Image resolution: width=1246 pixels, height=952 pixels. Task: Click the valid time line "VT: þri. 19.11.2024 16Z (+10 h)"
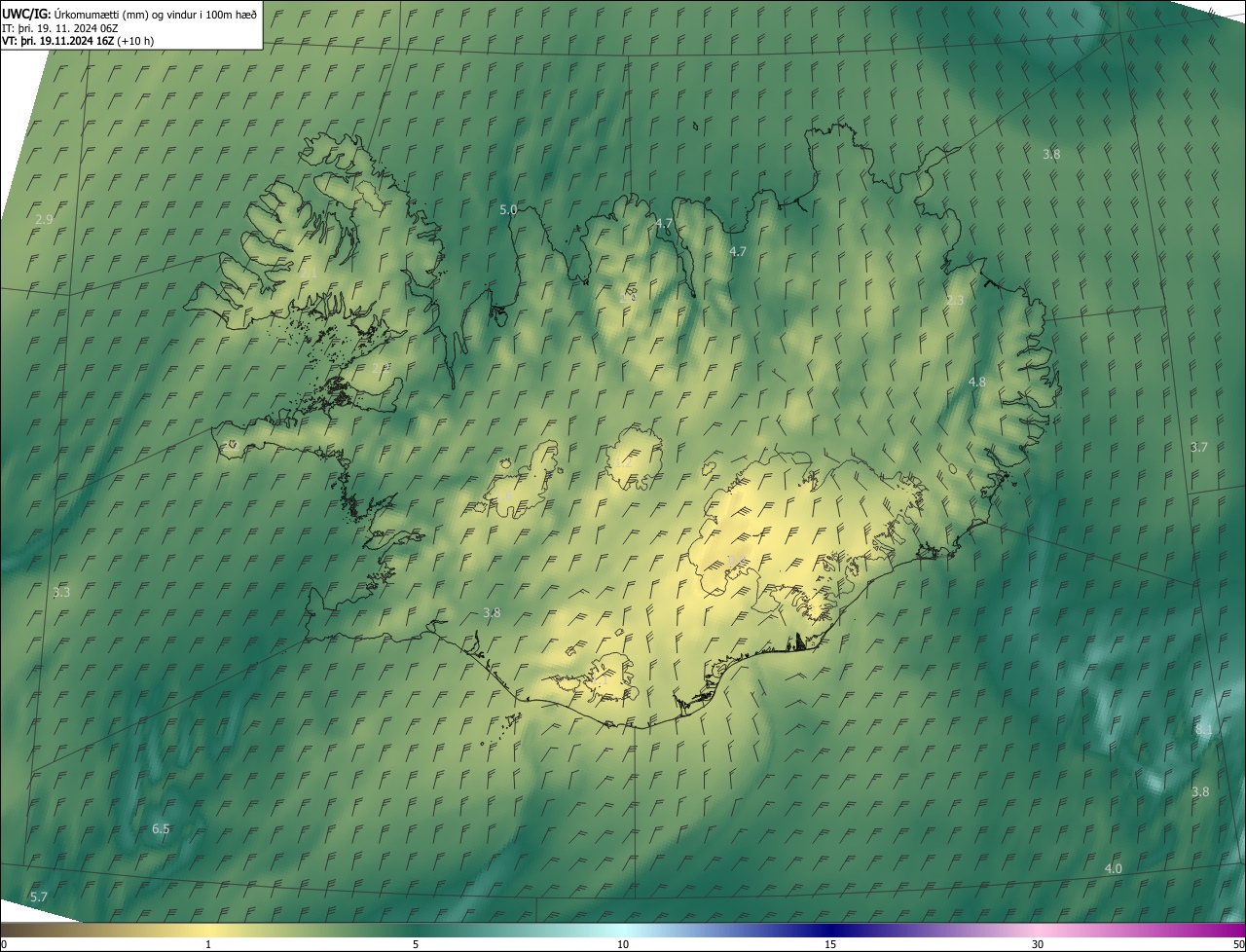click(x=78, y=41)
